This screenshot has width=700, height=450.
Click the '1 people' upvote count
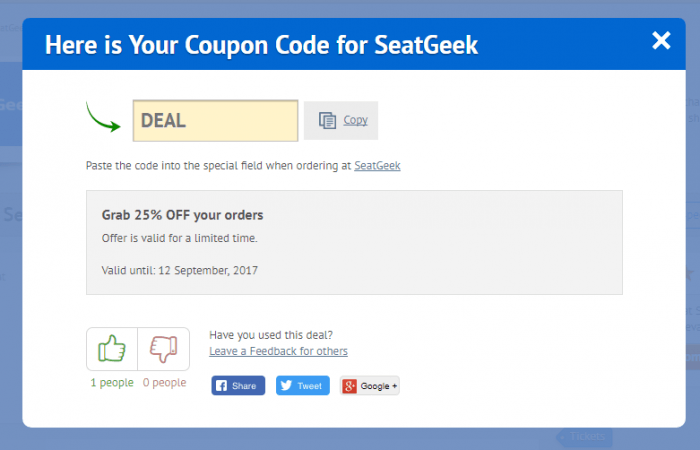(112, 383)
